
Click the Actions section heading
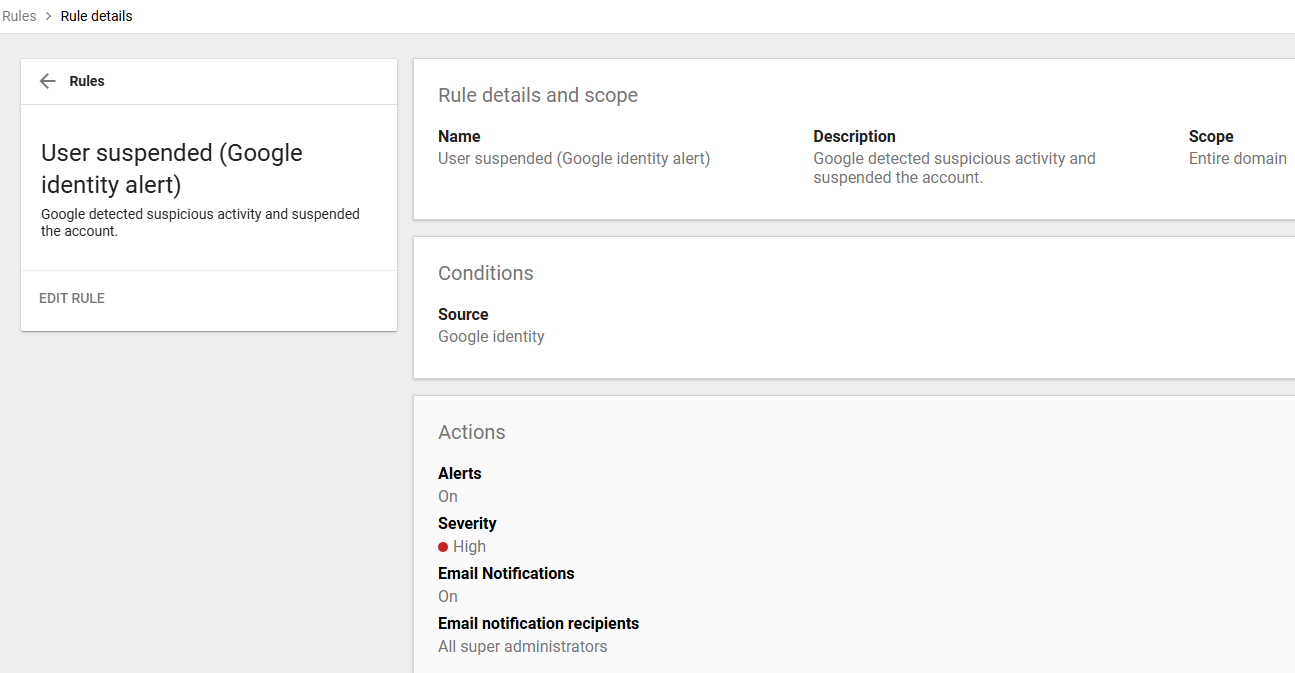click(x=471, y=432)
